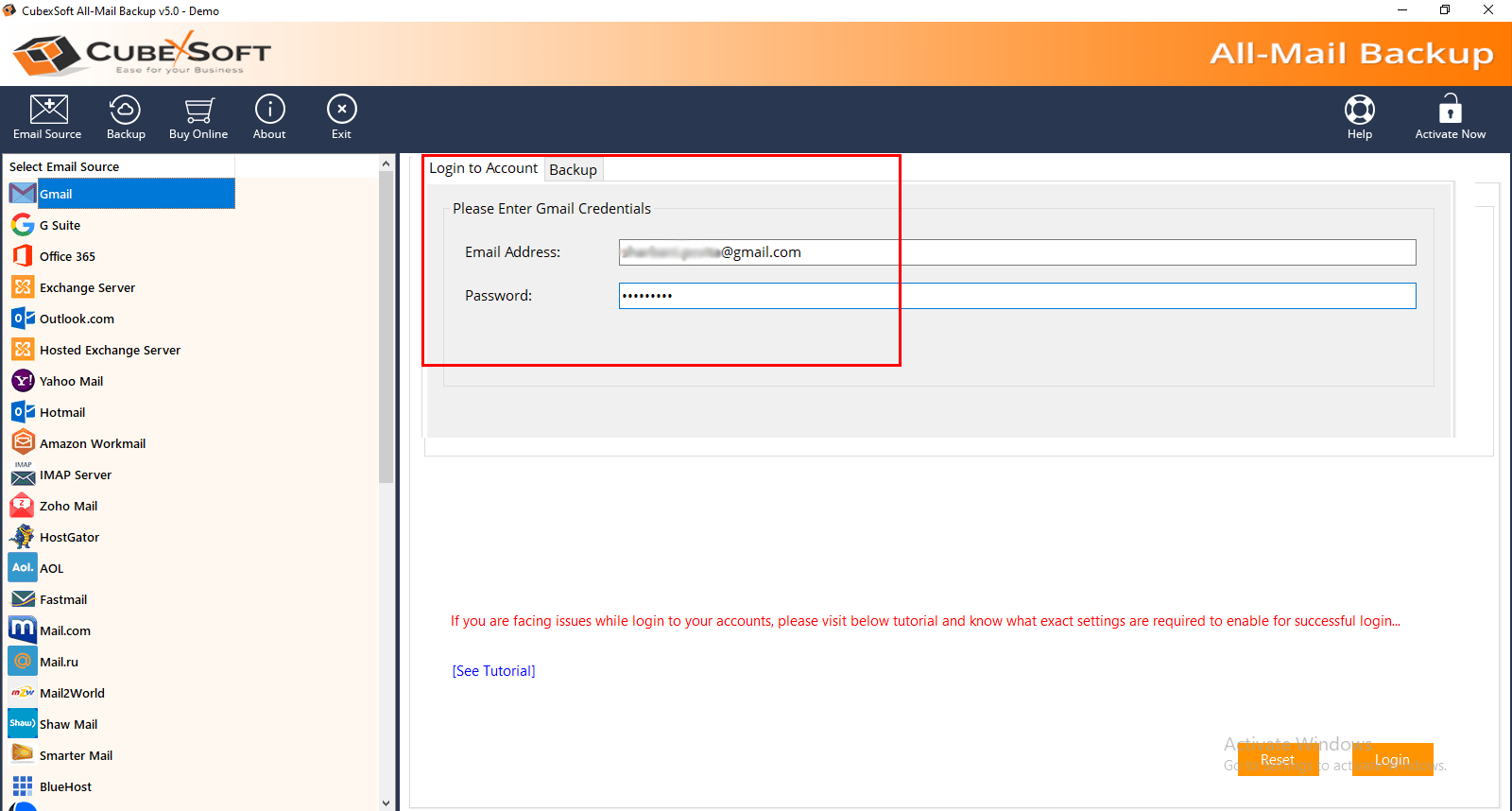Select the 'IMAP Server' list entry
The height and width of the screenshot is (811, 1512).
click(x=76, y=475)
